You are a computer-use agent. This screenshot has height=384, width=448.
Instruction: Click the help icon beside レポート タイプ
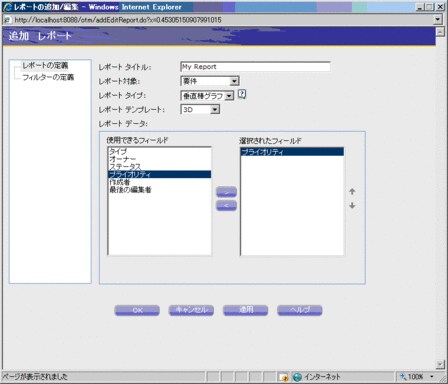pyautogui.click(x=242, y=94)
